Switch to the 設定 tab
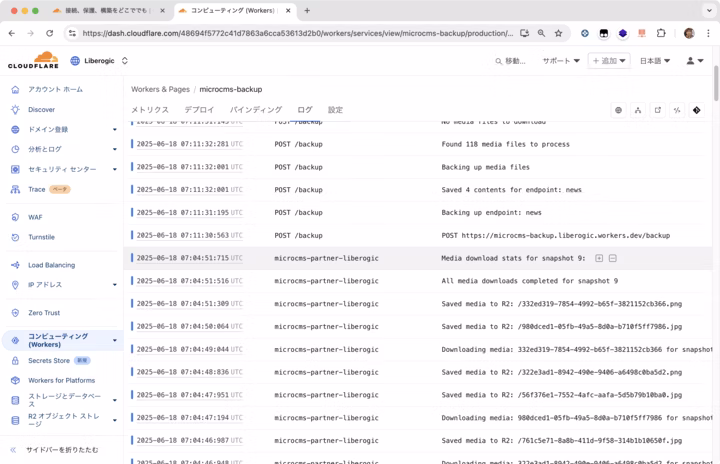Screen dimensions: 720x464 [335, 110]
